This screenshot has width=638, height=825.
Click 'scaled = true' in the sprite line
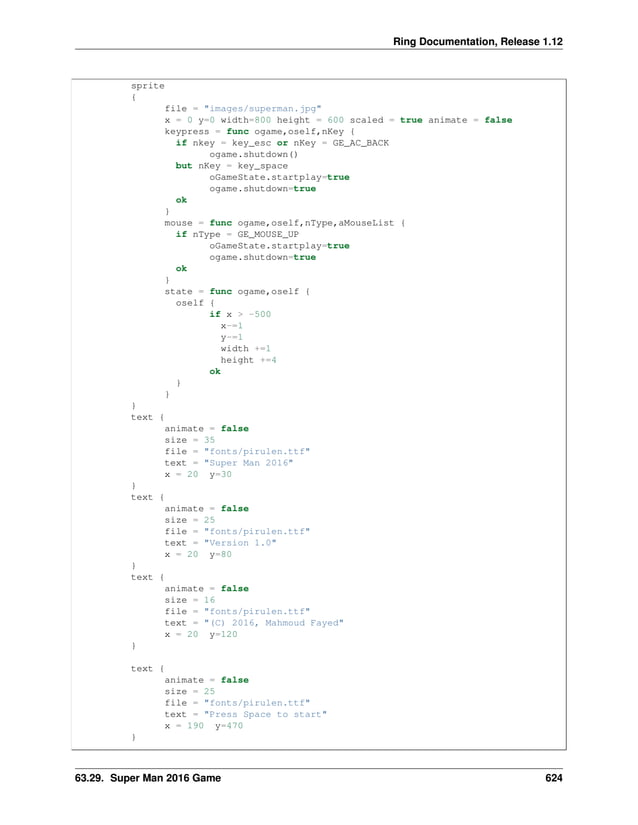tap(386, 120)
